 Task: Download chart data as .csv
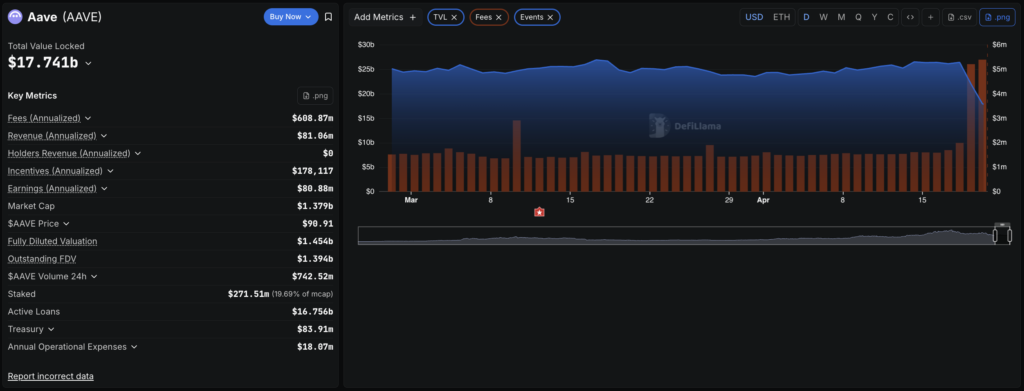pyautogui.click(x=959, y=18)
